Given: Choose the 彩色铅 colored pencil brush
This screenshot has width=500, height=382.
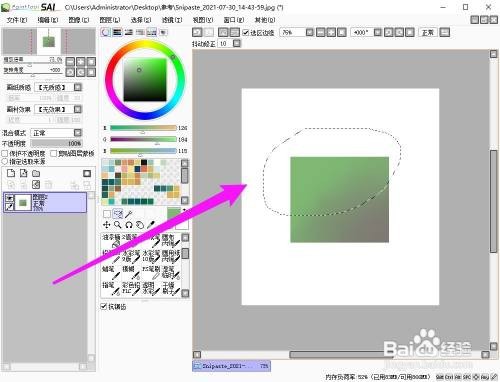Looking at the screenshot, I should pos(131,289).
